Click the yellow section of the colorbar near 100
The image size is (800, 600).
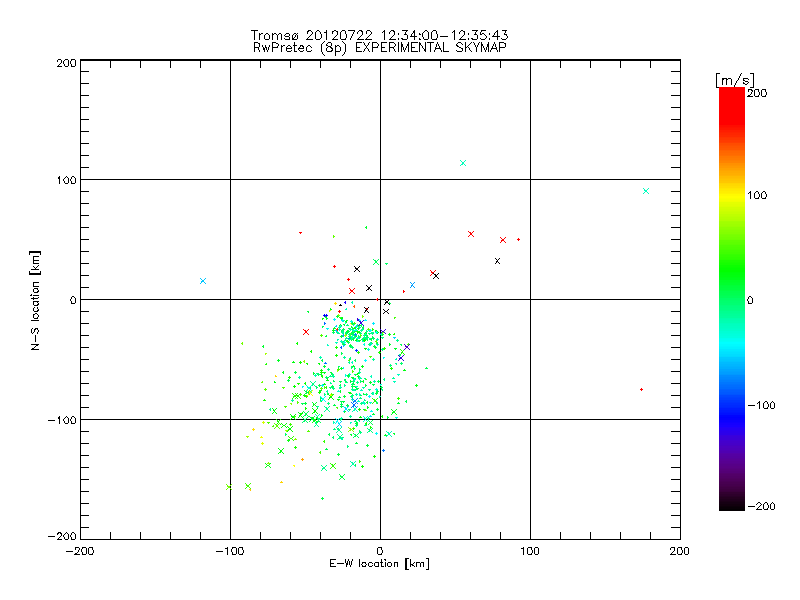coord(732,195)
